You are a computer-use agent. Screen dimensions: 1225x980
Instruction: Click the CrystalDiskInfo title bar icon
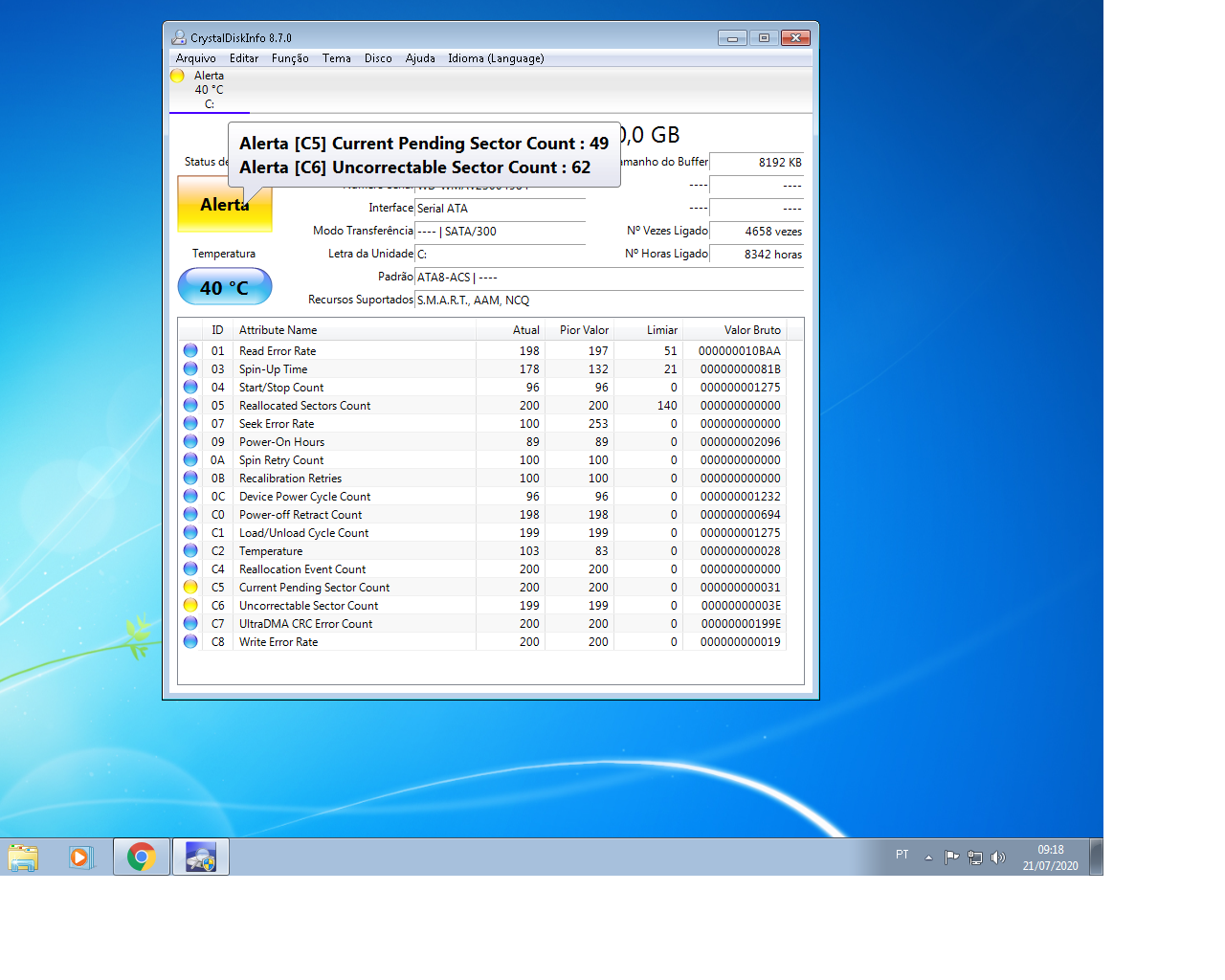(x=178, y=37)
